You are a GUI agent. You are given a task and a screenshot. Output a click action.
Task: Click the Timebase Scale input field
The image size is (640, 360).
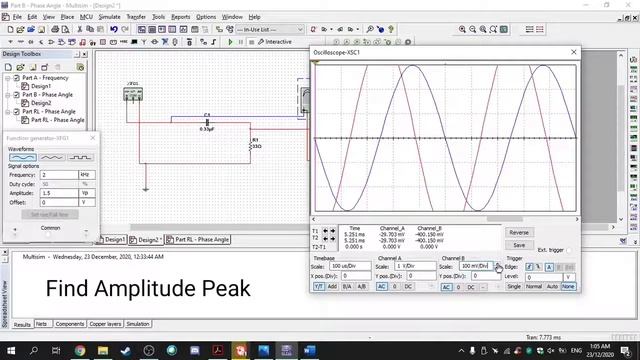click(350, 266)
